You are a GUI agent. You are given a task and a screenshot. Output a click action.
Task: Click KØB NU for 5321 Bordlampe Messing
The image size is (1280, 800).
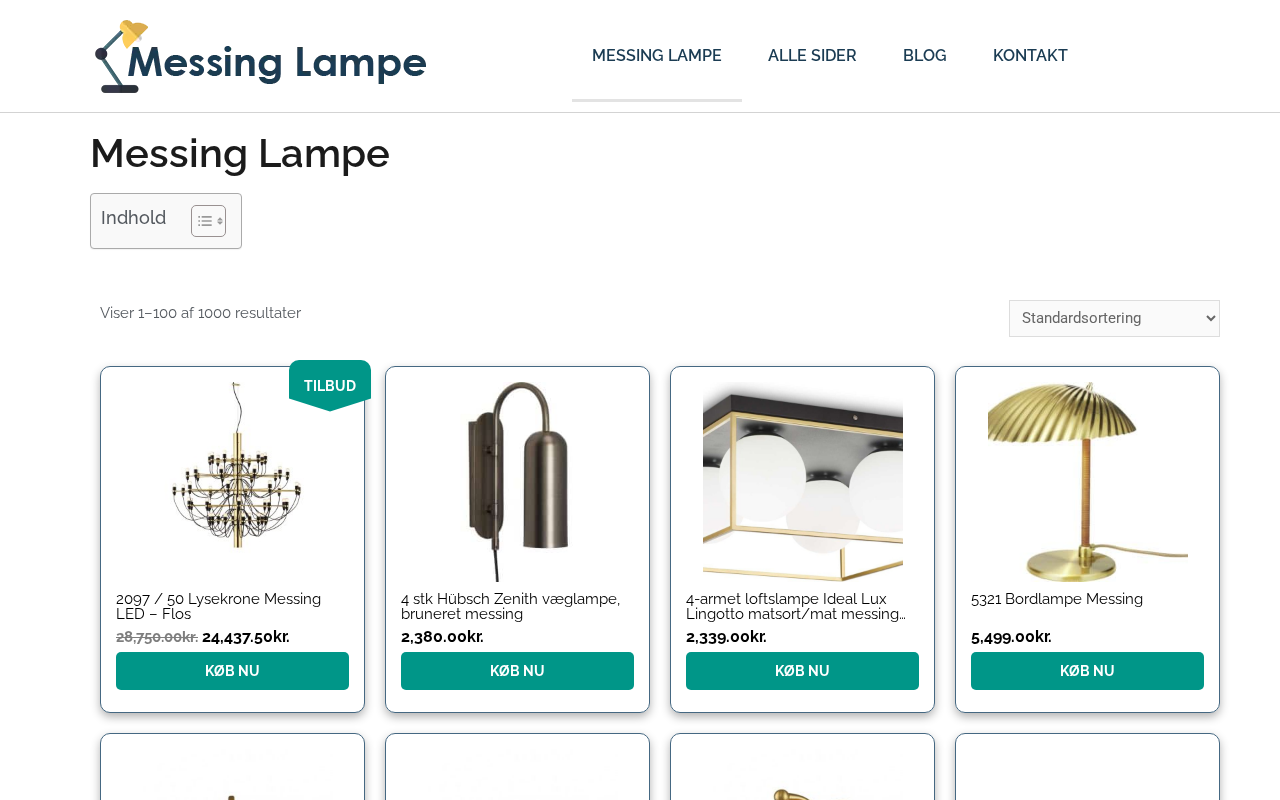pos(1087,671)
